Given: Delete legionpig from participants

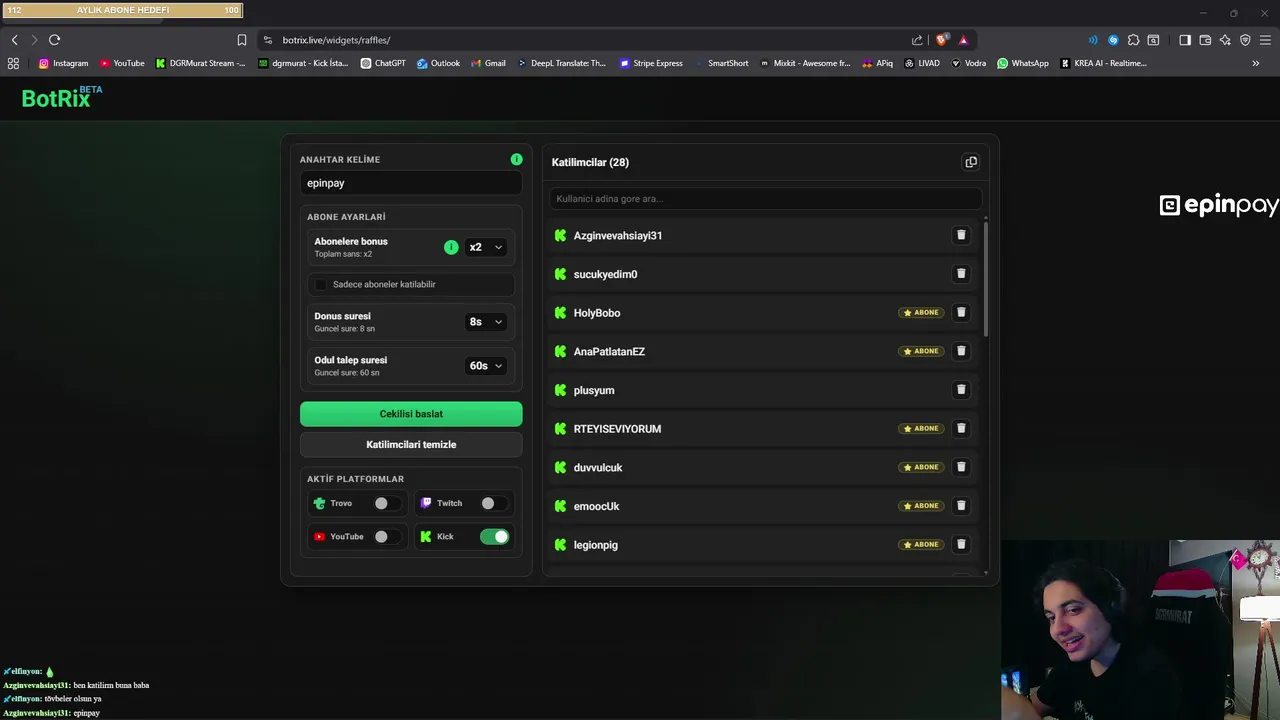Looking at the screenshot, I should [x=961, y=544].
